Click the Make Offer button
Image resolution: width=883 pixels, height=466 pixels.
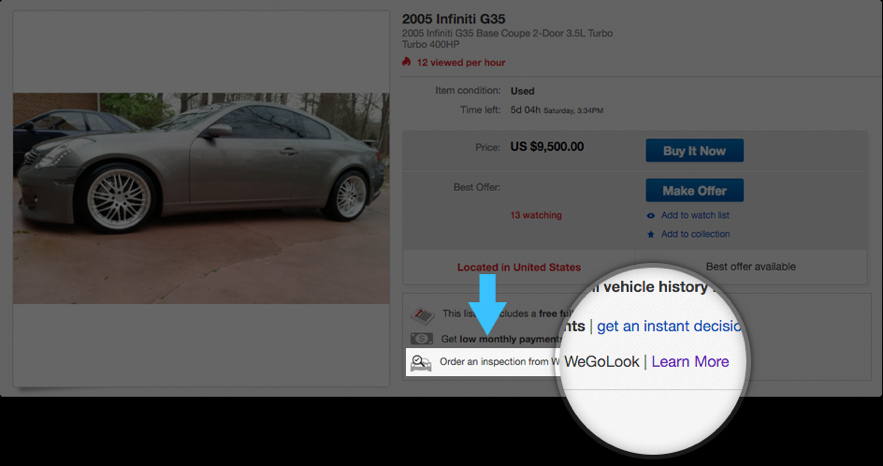694,190
